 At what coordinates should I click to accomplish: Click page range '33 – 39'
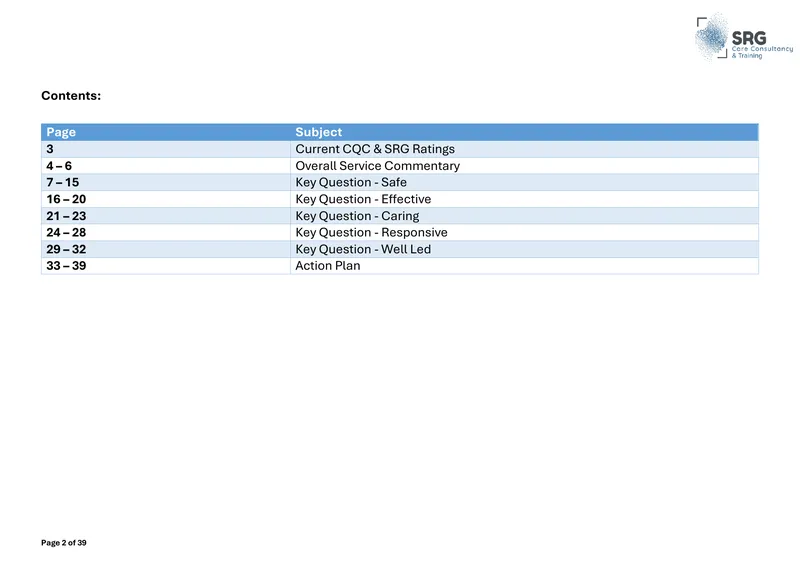[x=66, y=265]
